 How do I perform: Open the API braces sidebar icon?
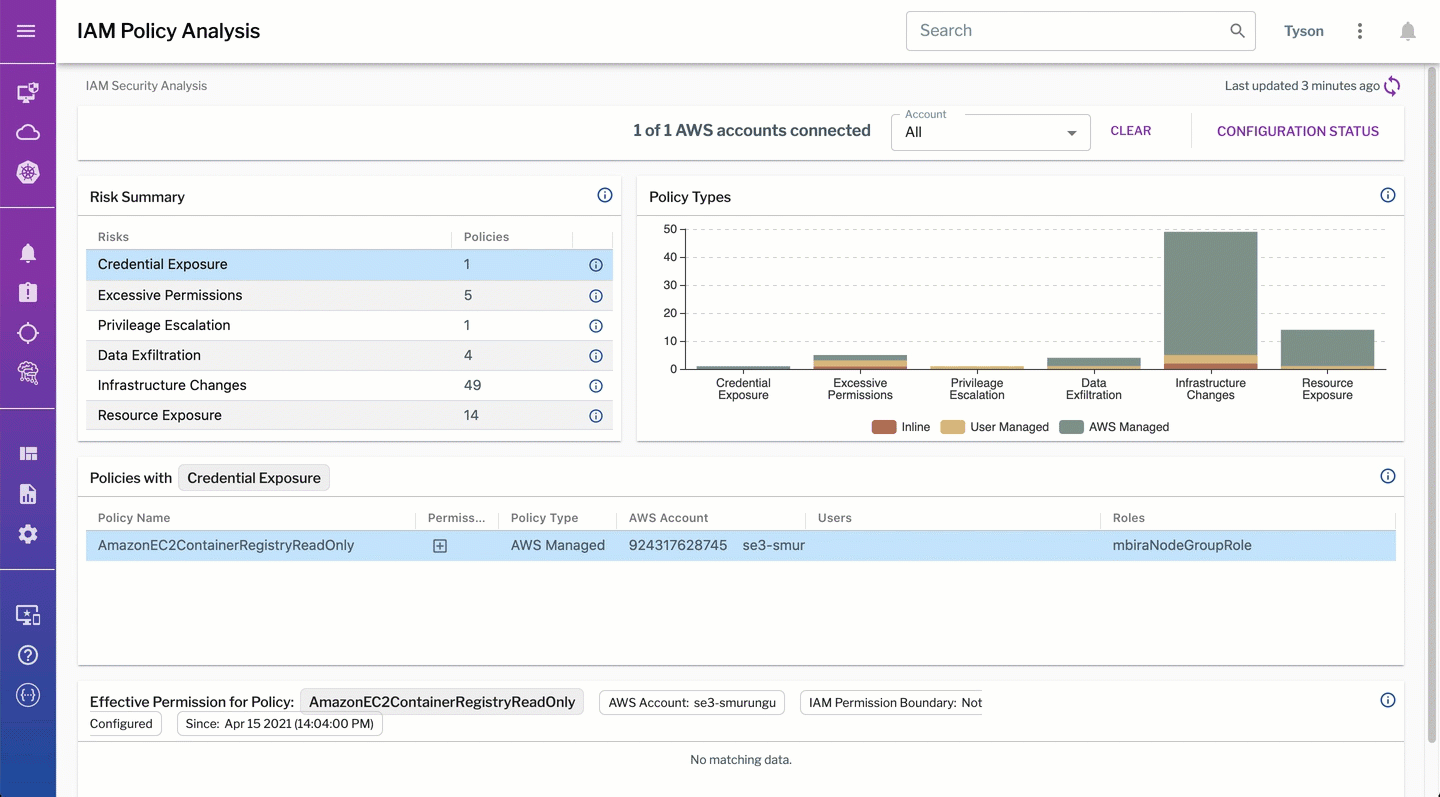point(28,695)
